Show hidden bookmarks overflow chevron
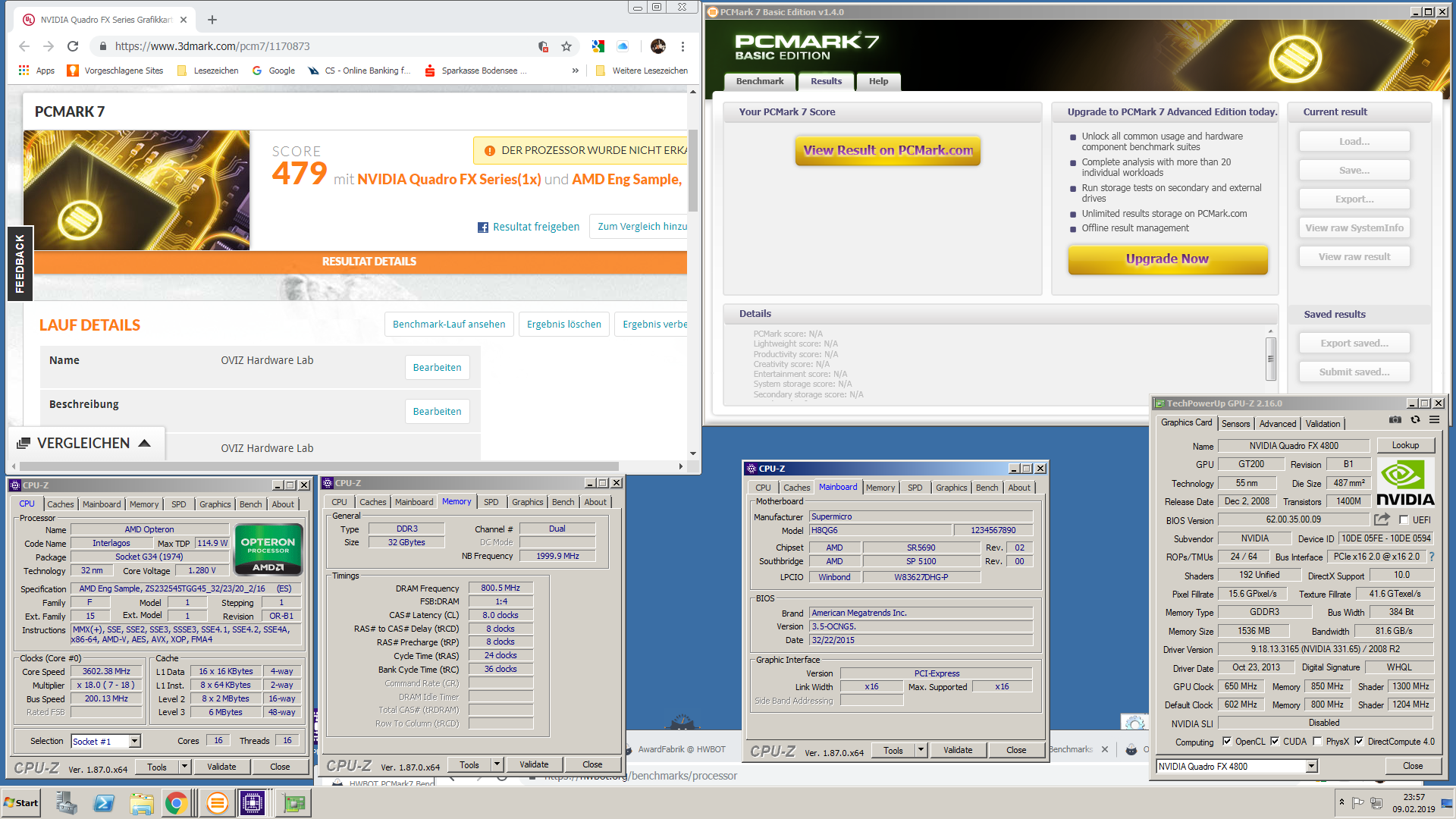This screenshot has width=1456, height=819. pyautogui.click(x=576, y=71)
